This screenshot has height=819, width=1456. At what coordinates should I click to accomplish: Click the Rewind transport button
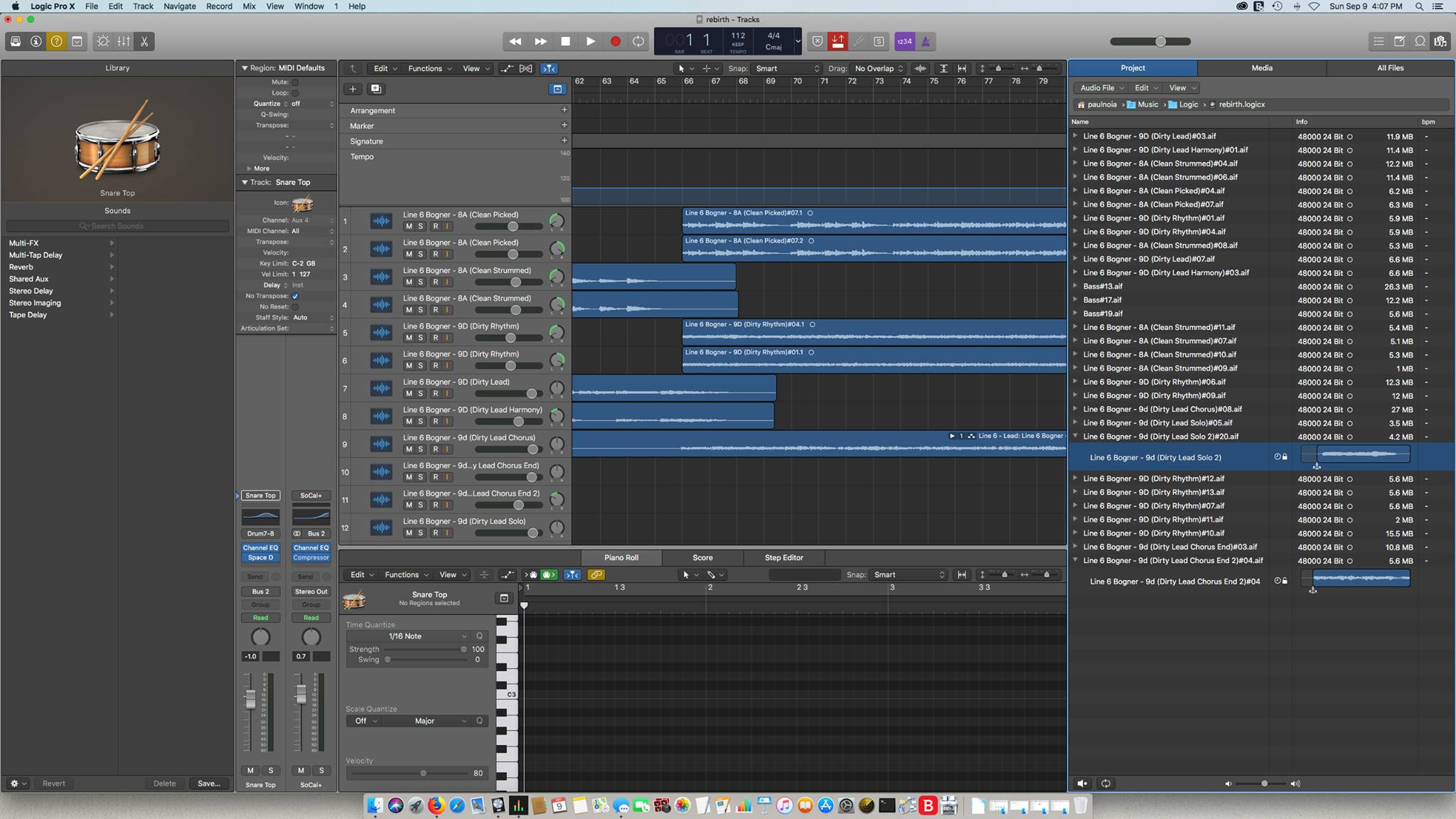(x=515, y=41)
